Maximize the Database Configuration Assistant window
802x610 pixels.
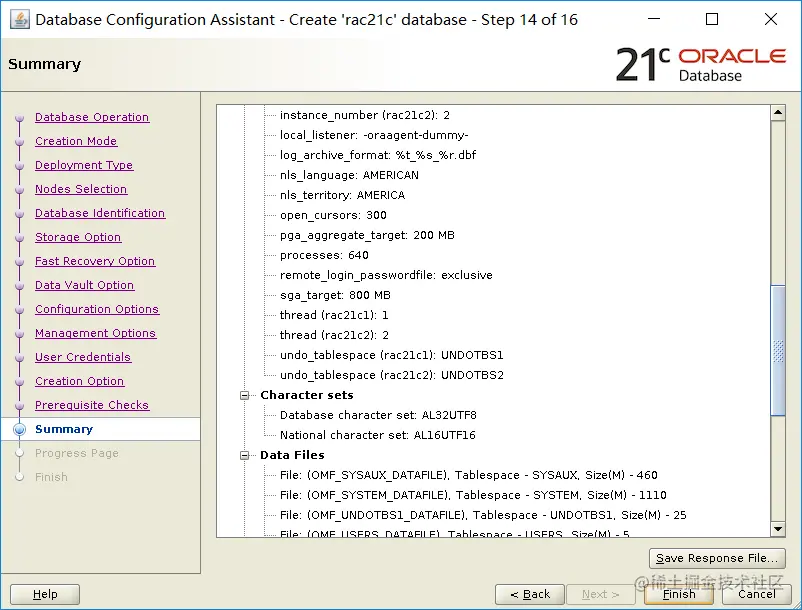pos(712,19)
